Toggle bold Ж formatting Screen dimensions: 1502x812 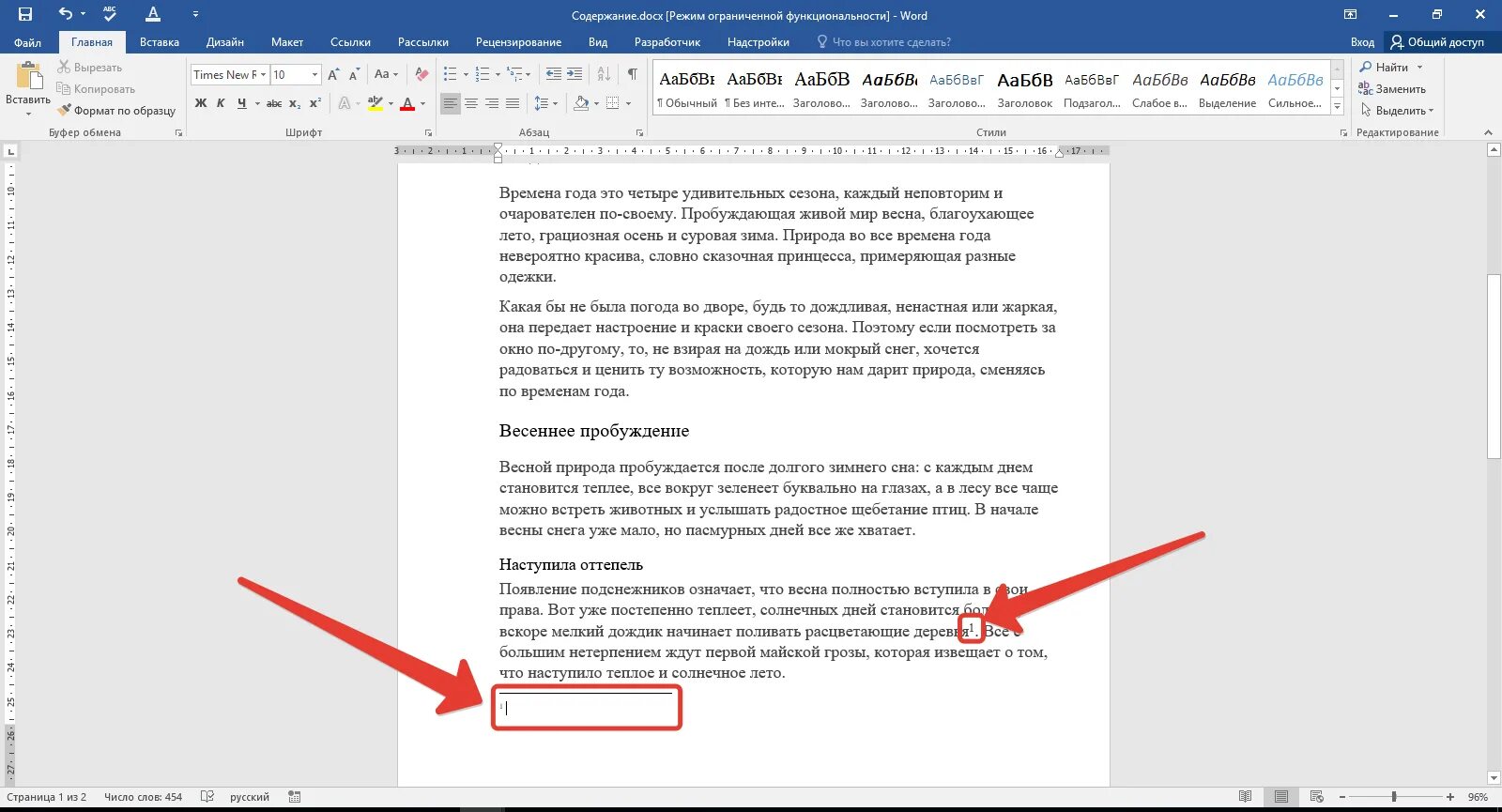(x=201, y=103)
